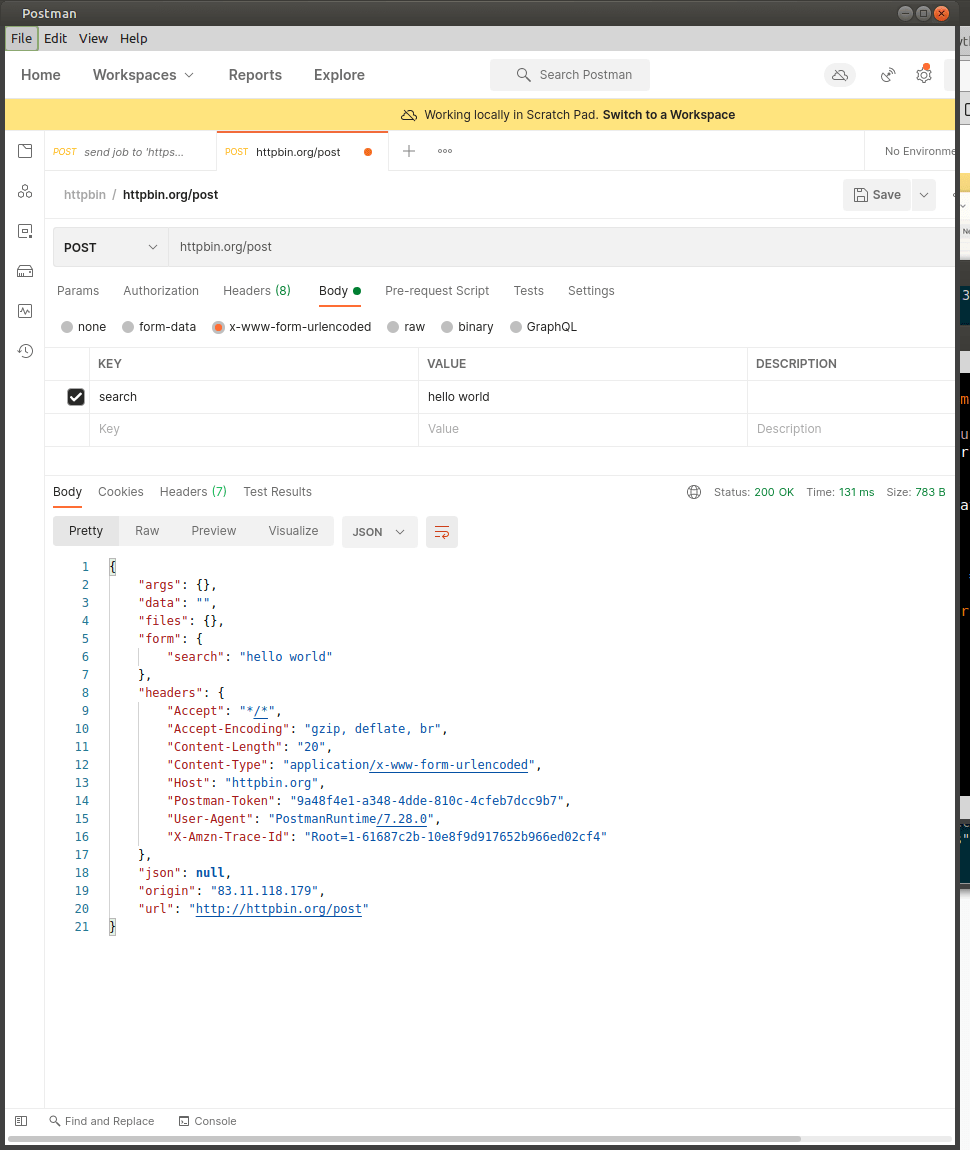Click Switch to a Workspace link
970x1150 pixels.
click(669, 115)
